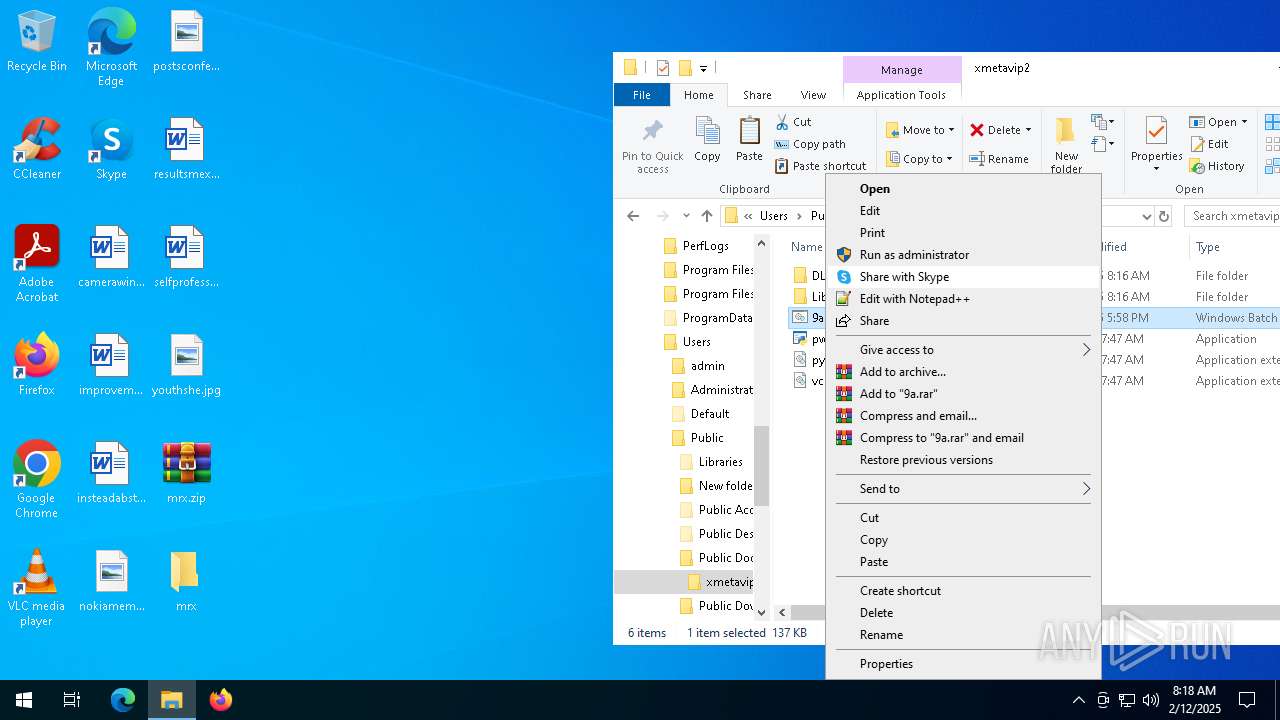Click Rename in the ribbon
This screenshot has height=720, width=1280.
coord(999,159)
